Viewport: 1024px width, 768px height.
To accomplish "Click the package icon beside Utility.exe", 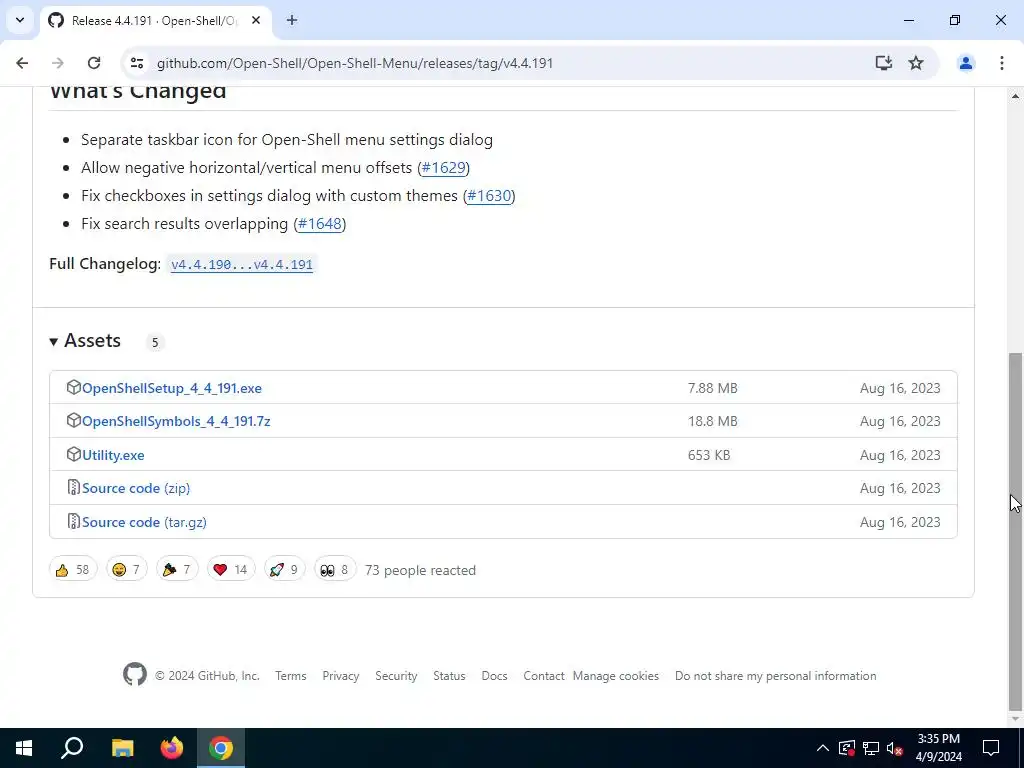I will 73,455.
